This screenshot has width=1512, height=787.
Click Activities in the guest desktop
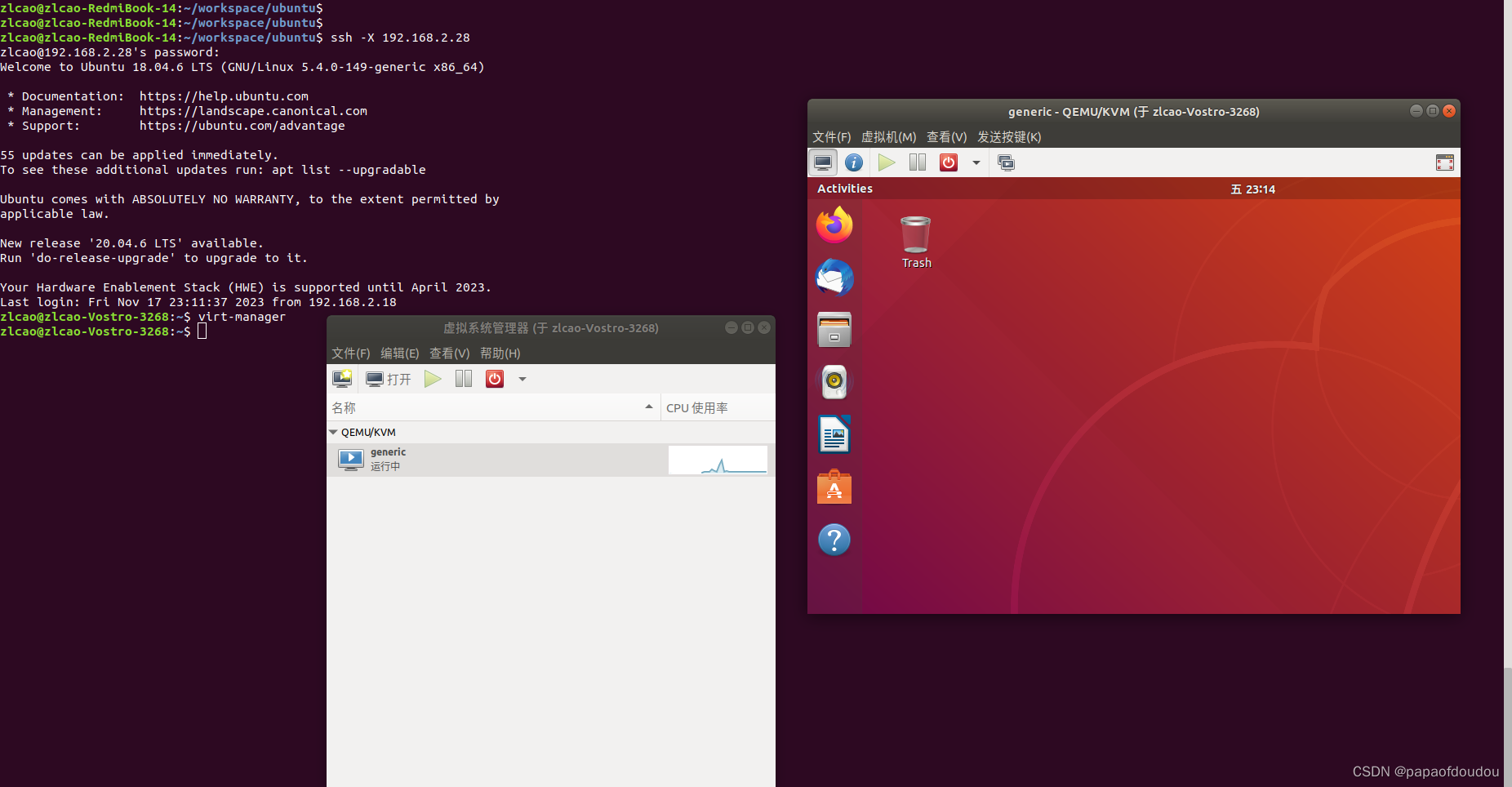(845, 189)
